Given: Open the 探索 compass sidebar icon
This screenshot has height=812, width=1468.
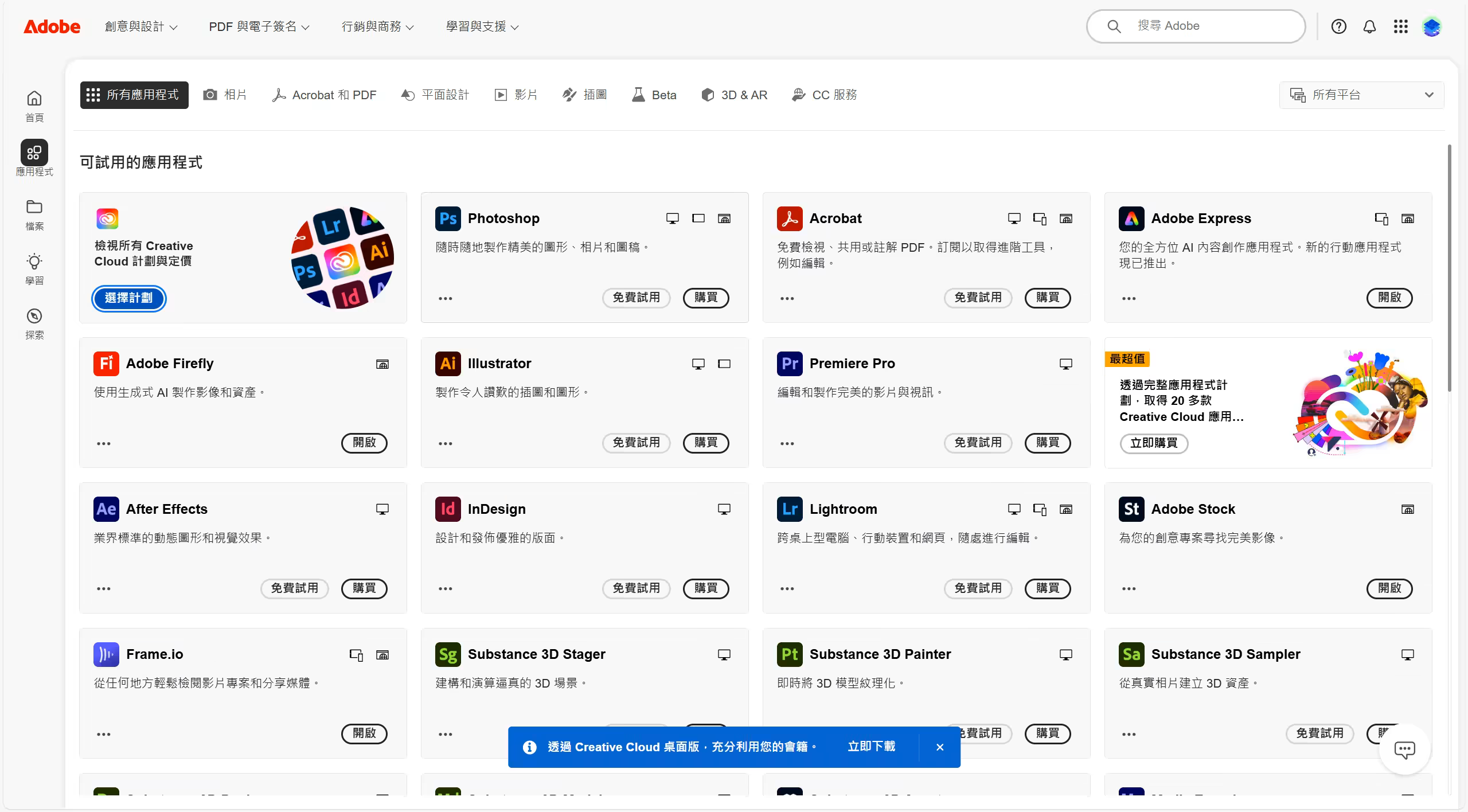Looking at the screenshot, I should click(x=34, y=317).
